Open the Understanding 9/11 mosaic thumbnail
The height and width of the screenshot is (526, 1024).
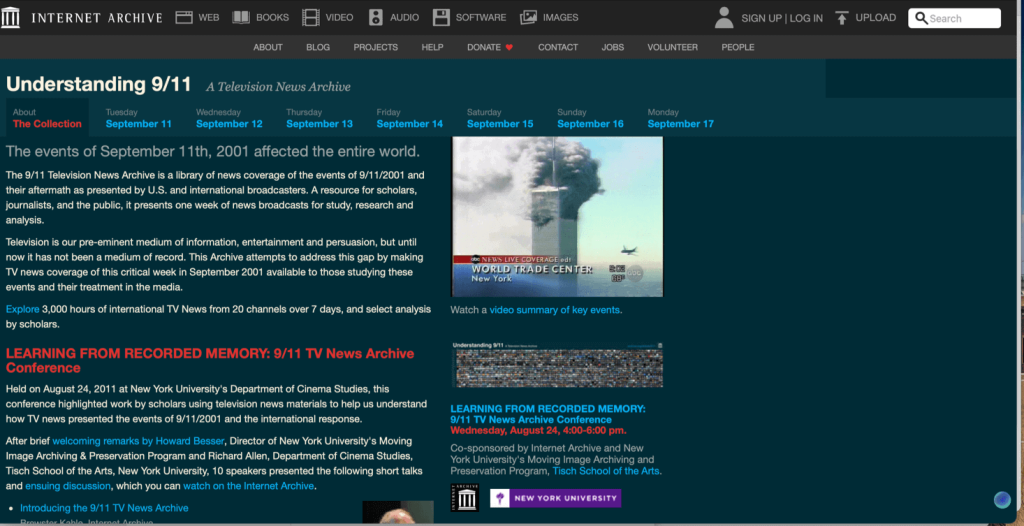[557, 364]
